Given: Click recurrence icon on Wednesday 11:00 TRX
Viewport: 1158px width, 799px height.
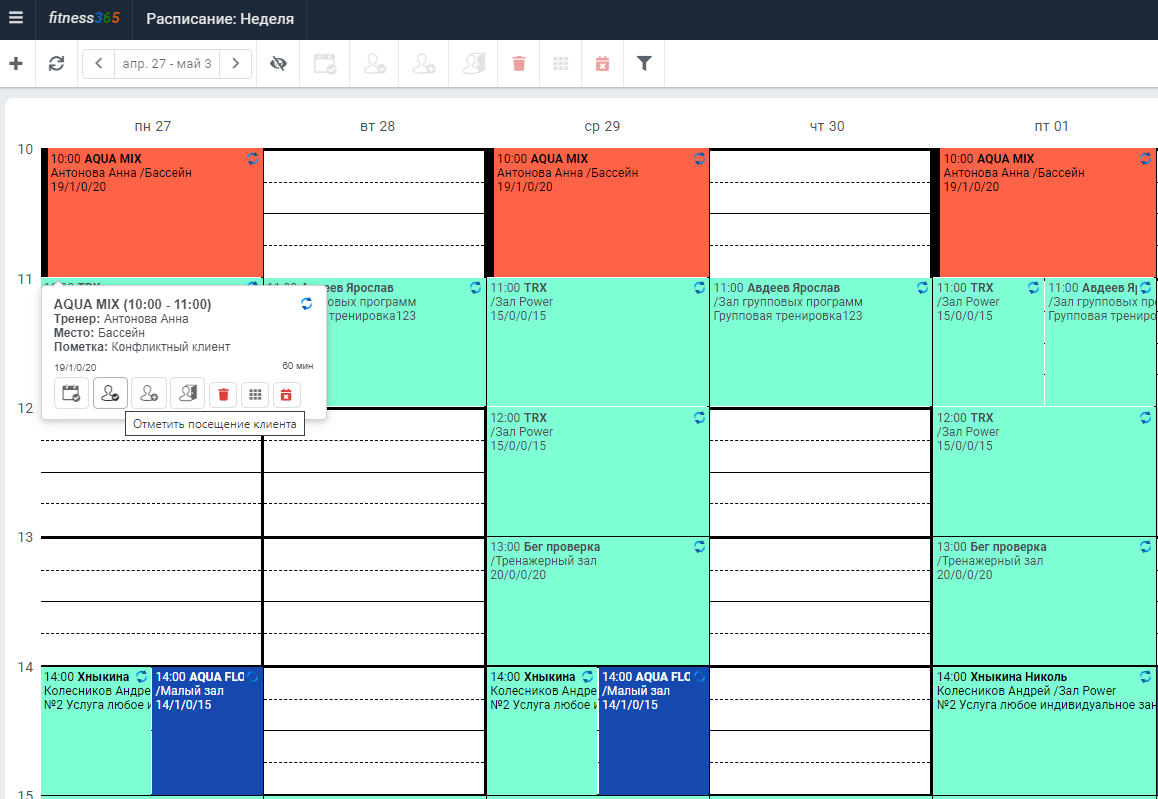Looking at the screenshot, I should (x=699, y=287).
